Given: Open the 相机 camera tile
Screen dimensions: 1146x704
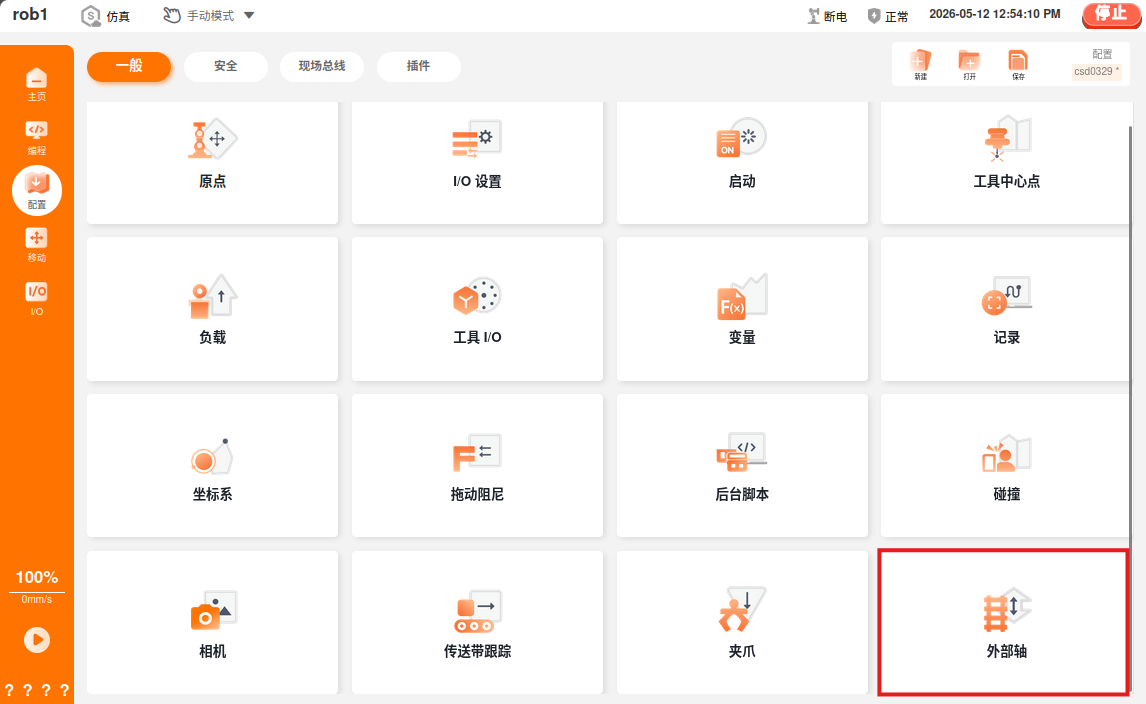Looking at the screenshot, I should (212, 622).
